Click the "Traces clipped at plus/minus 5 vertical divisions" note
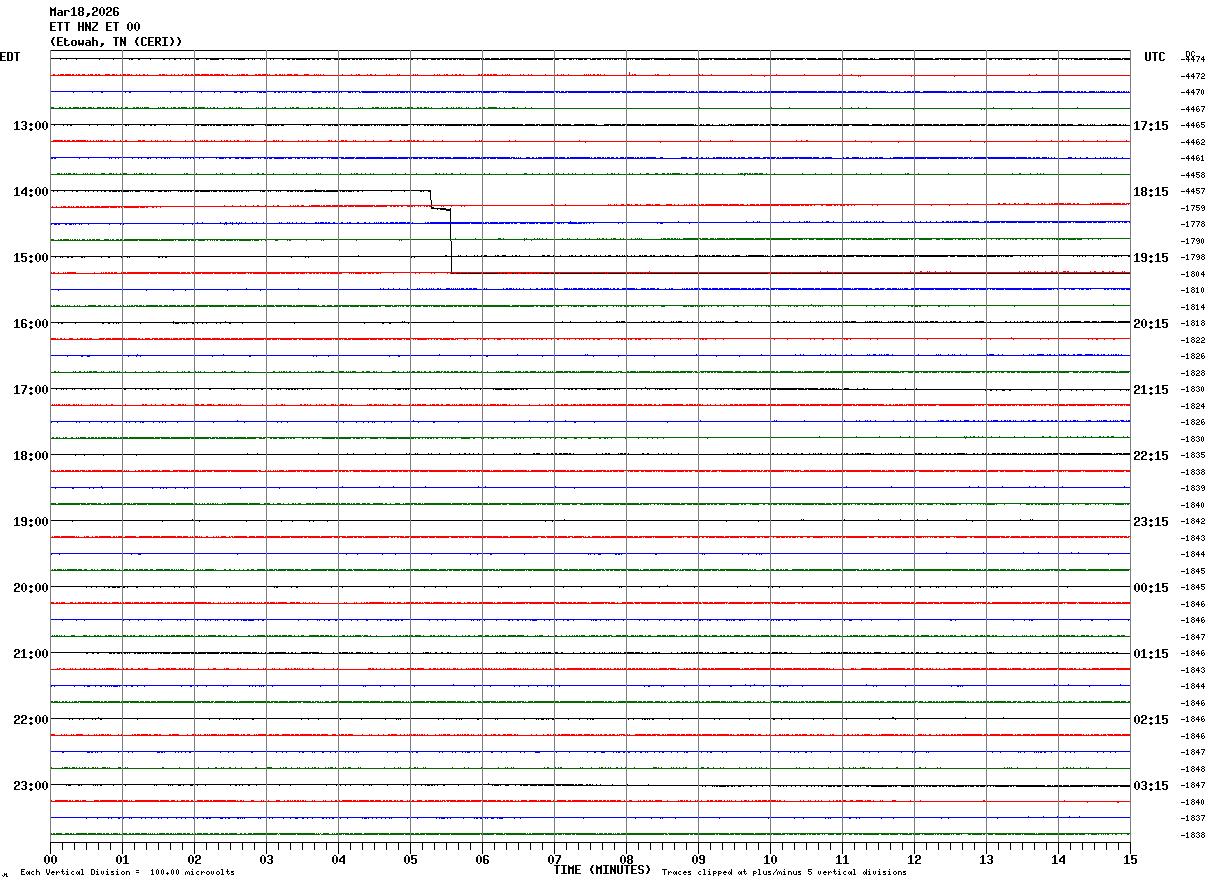Viewport: 1210px width, 886px height. [x=784, y=873]
